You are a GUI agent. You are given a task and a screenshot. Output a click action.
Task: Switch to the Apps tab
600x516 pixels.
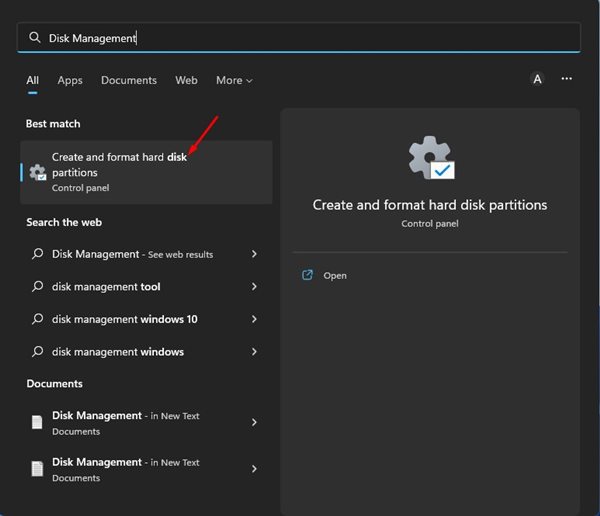tap(70, 80)
